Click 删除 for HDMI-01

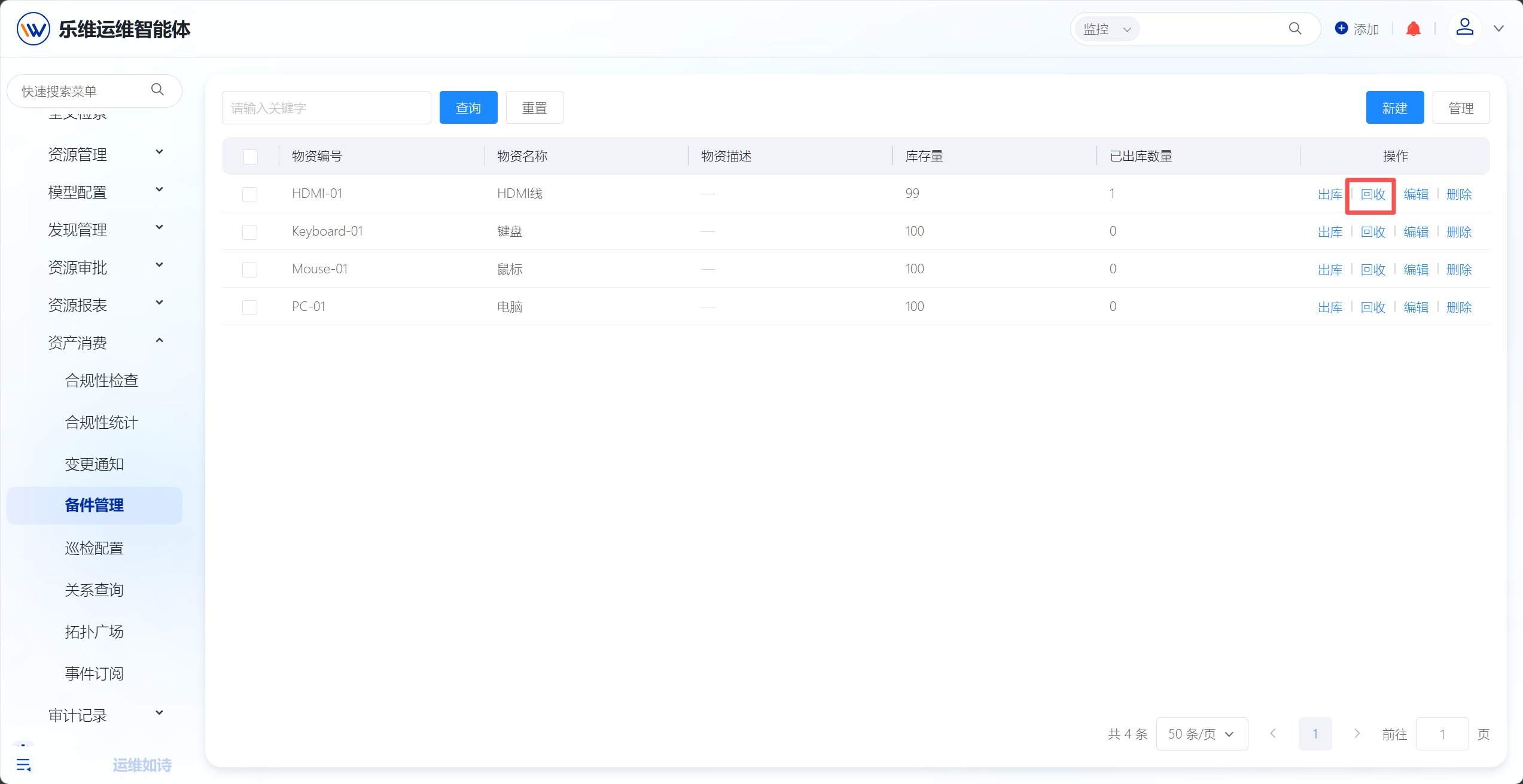pos(1459,194)
